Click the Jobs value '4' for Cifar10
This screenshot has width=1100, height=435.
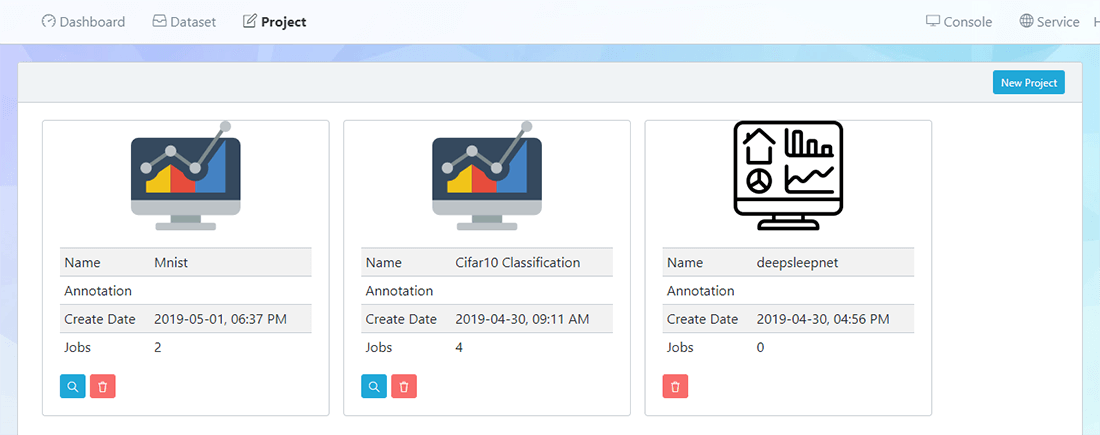click(x=459, y=347)
